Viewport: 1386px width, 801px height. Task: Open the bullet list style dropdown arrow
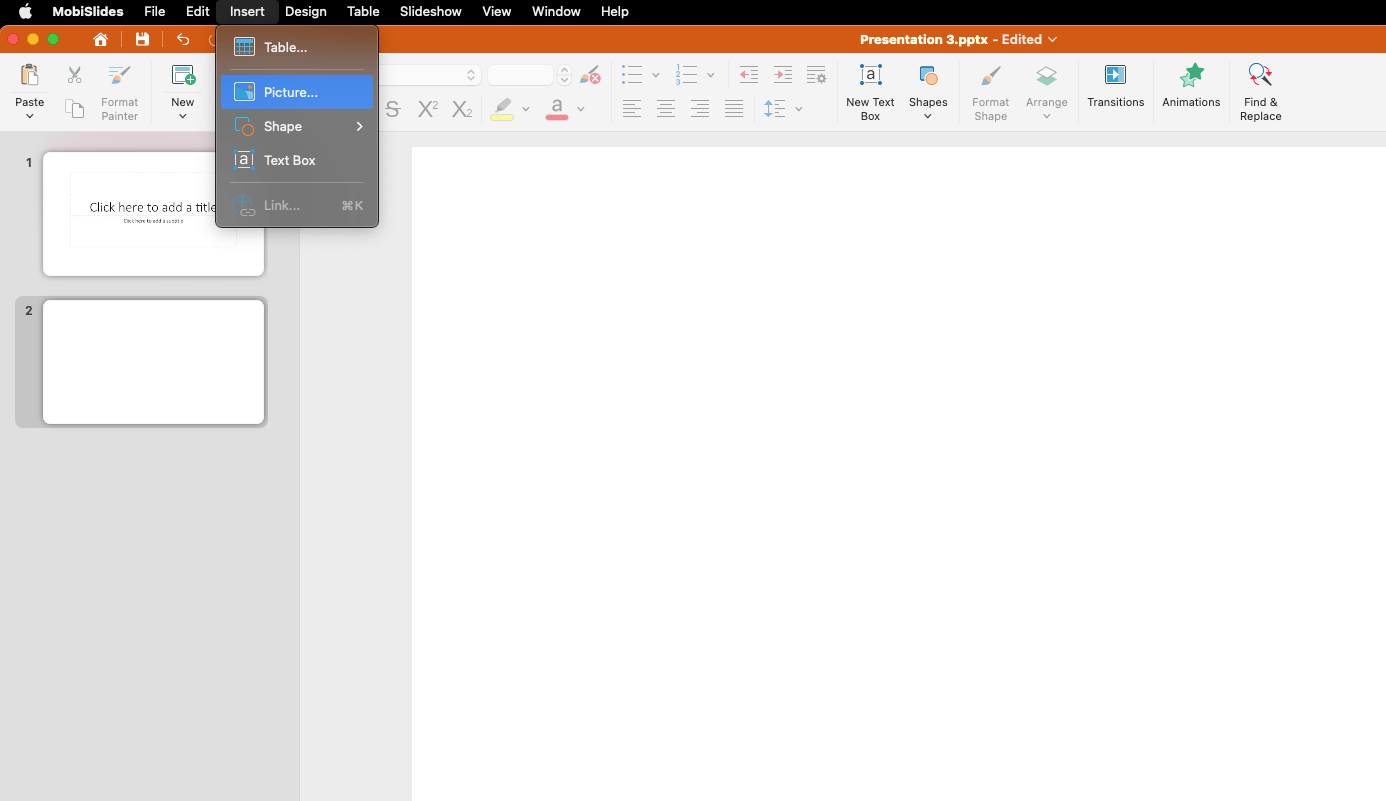tap(656, 75)
